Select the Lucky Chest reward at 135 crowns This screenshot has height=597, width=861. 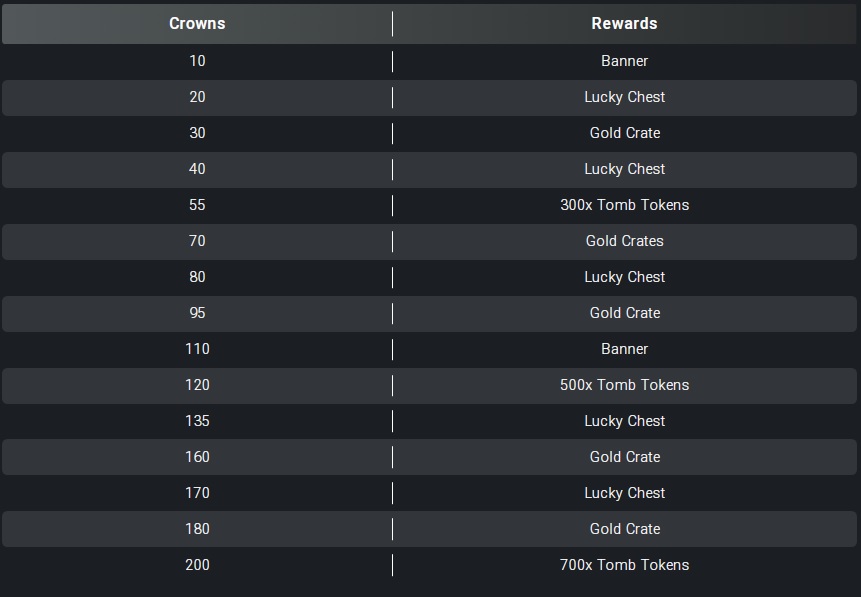pos(624,421)
